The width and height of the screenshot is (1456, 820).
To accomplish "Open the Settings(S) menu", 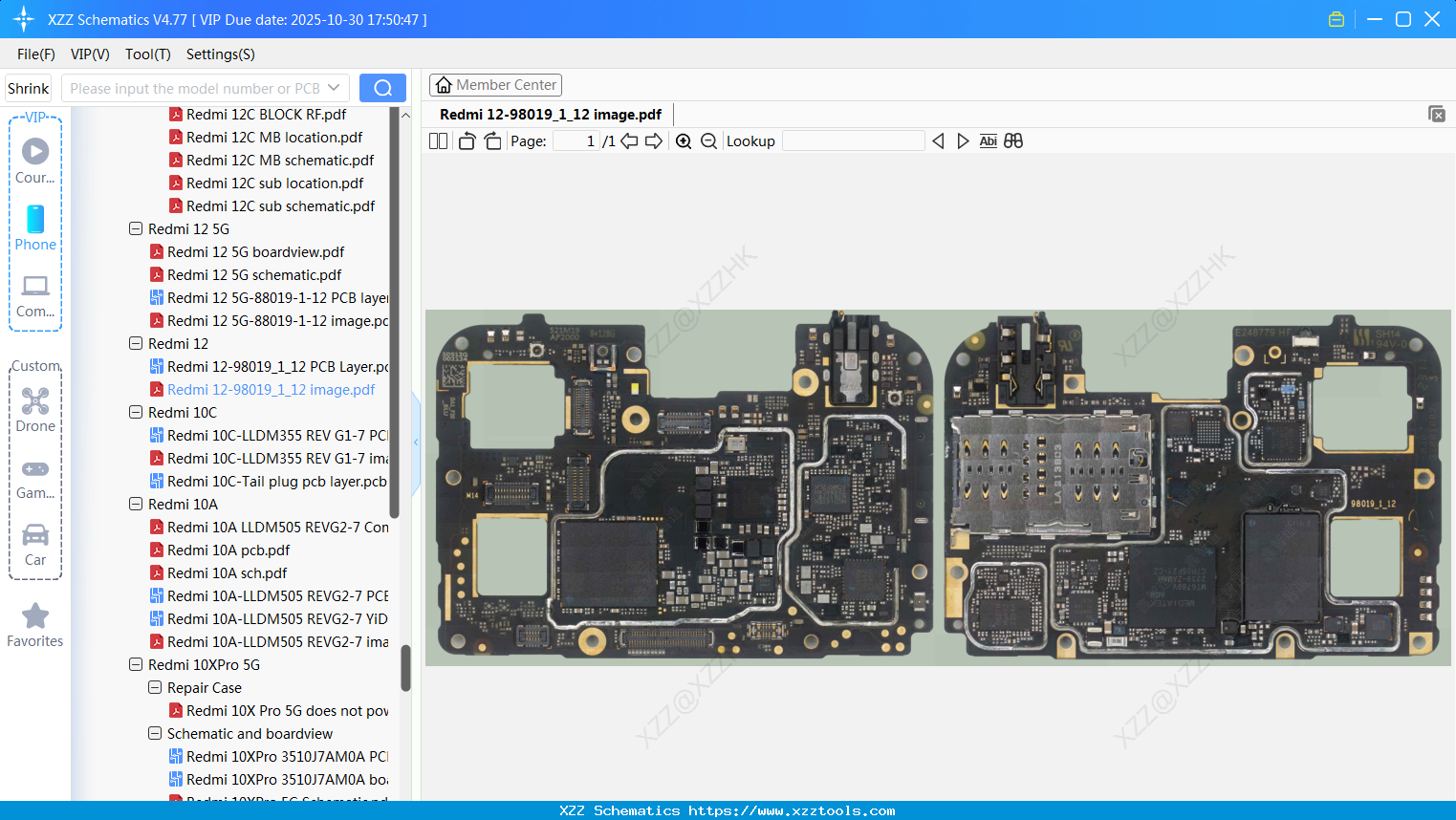I will coord(220,54).
